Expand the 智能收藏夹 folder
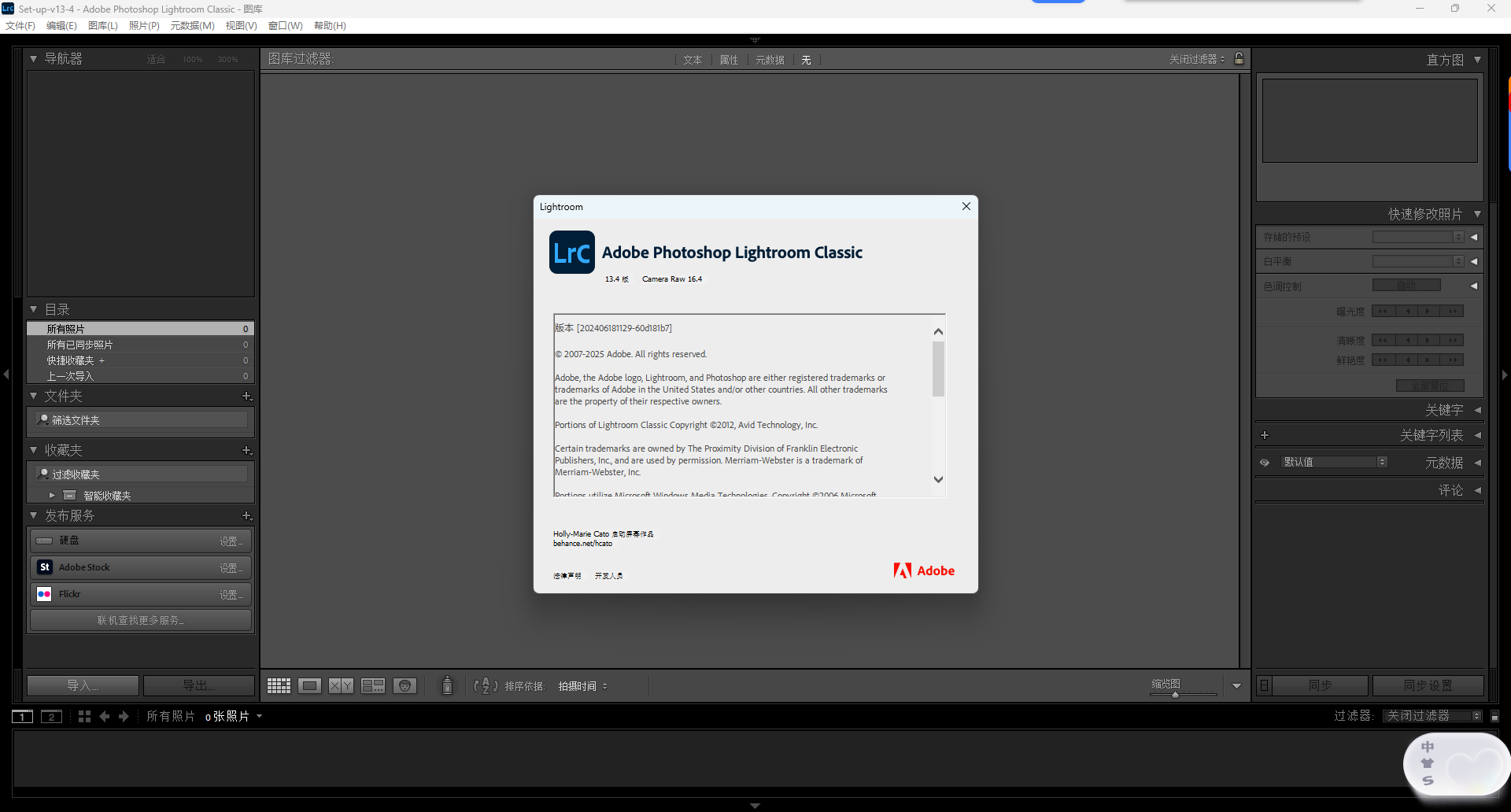Viewport: 1511px width, 812px height. [52, 495]
